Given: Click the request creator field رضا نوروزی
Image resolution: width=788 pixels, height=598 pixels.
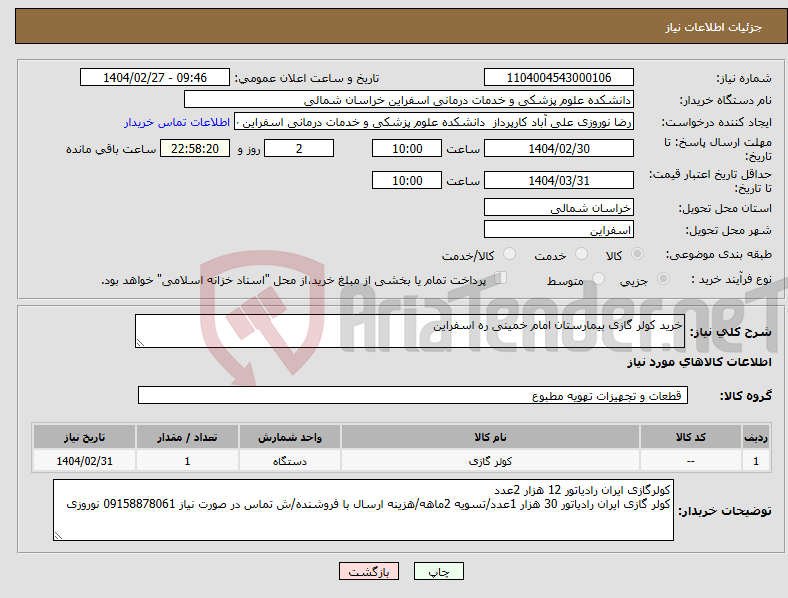Looking at the screenshot, I should pos(434,122).
